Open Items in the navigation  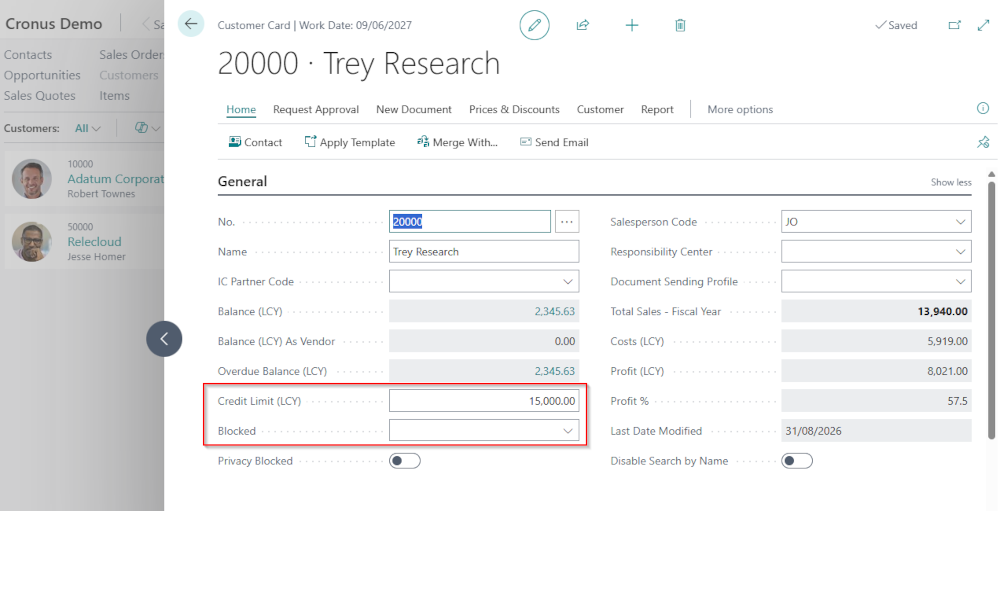(x=114, y=96)
